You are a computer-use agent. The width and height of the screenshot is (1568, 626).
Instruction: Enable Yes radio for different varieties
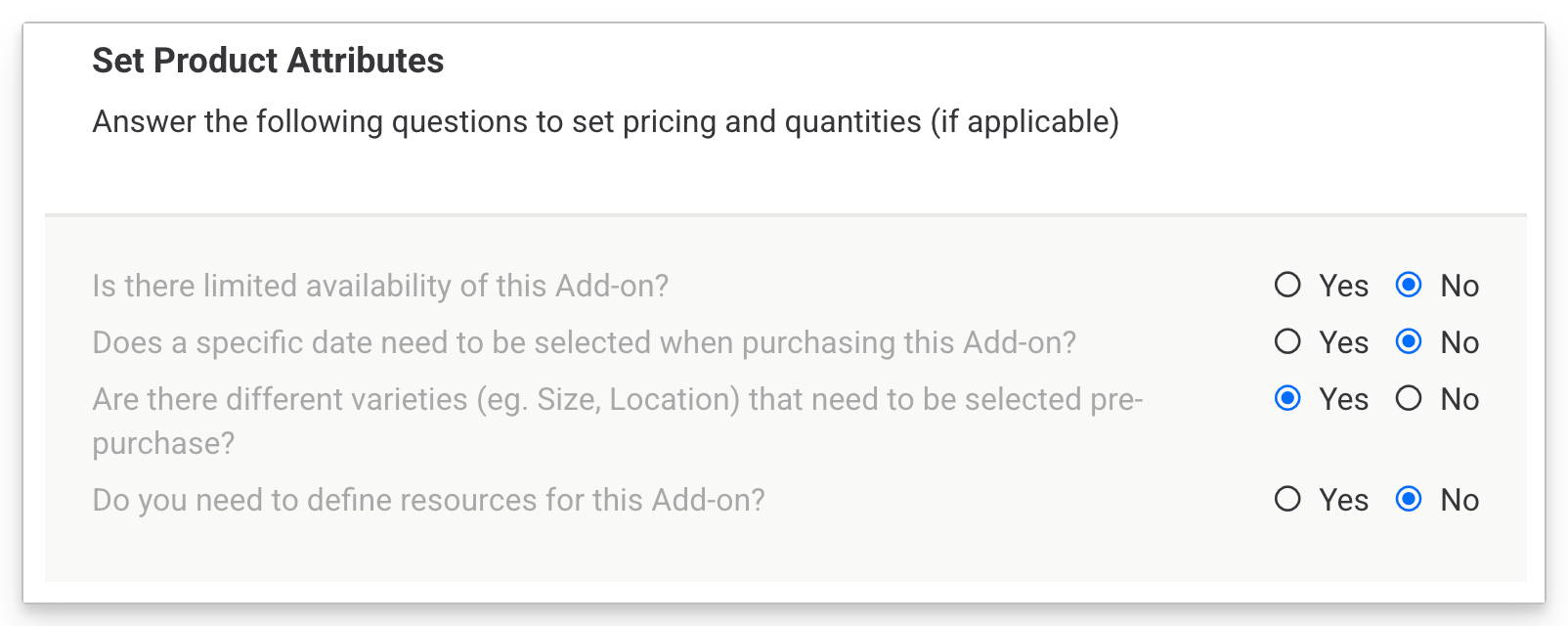click(1287, 398)
